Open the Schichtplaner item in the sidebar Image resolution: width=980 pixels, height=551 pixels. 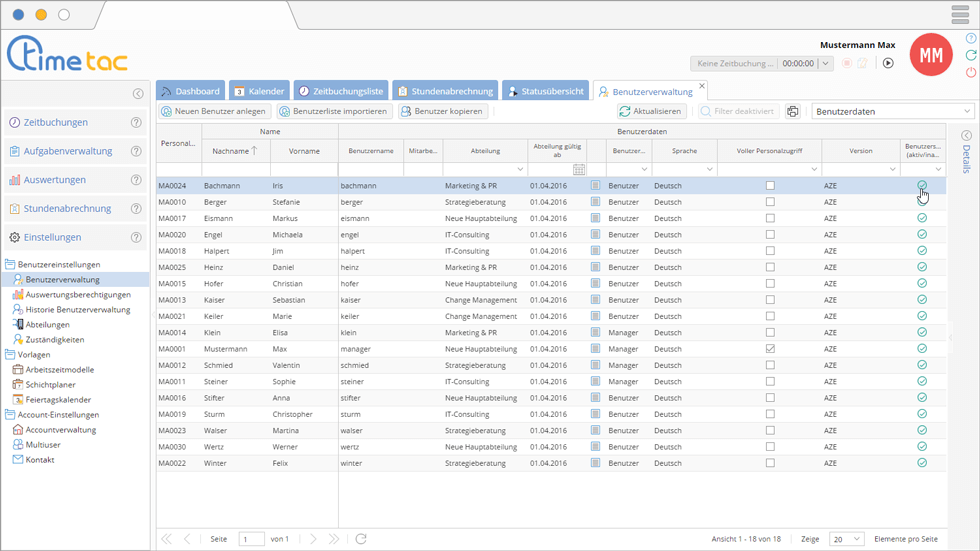point(50,384)
